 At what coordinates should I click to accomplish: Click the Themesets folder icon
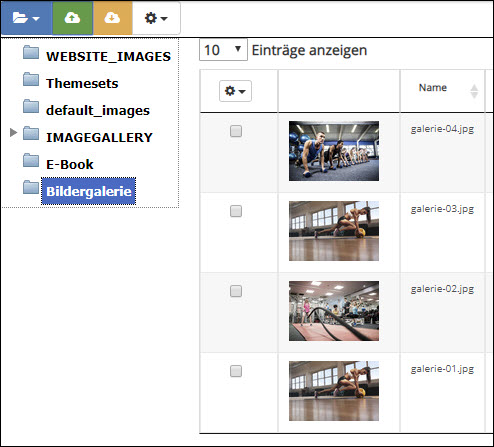click(31, 79)
